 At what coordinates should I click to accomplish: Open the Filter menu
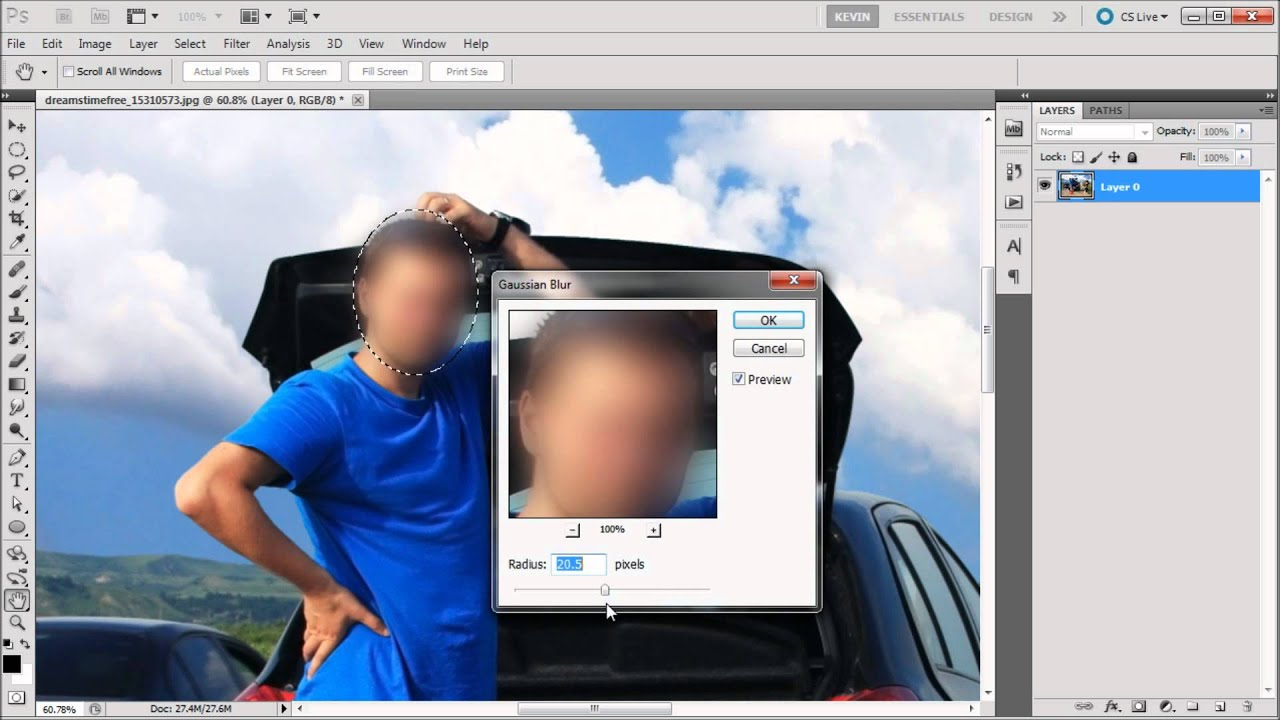coord(236,43)
